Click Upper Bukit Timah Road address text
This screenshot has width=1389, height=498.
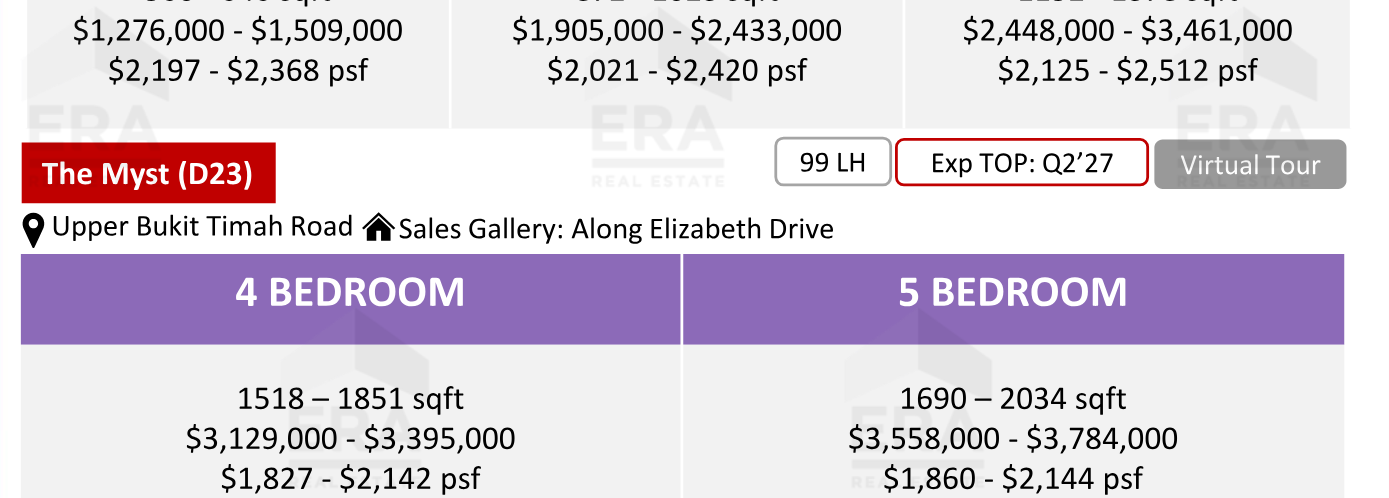click(203, 226)
